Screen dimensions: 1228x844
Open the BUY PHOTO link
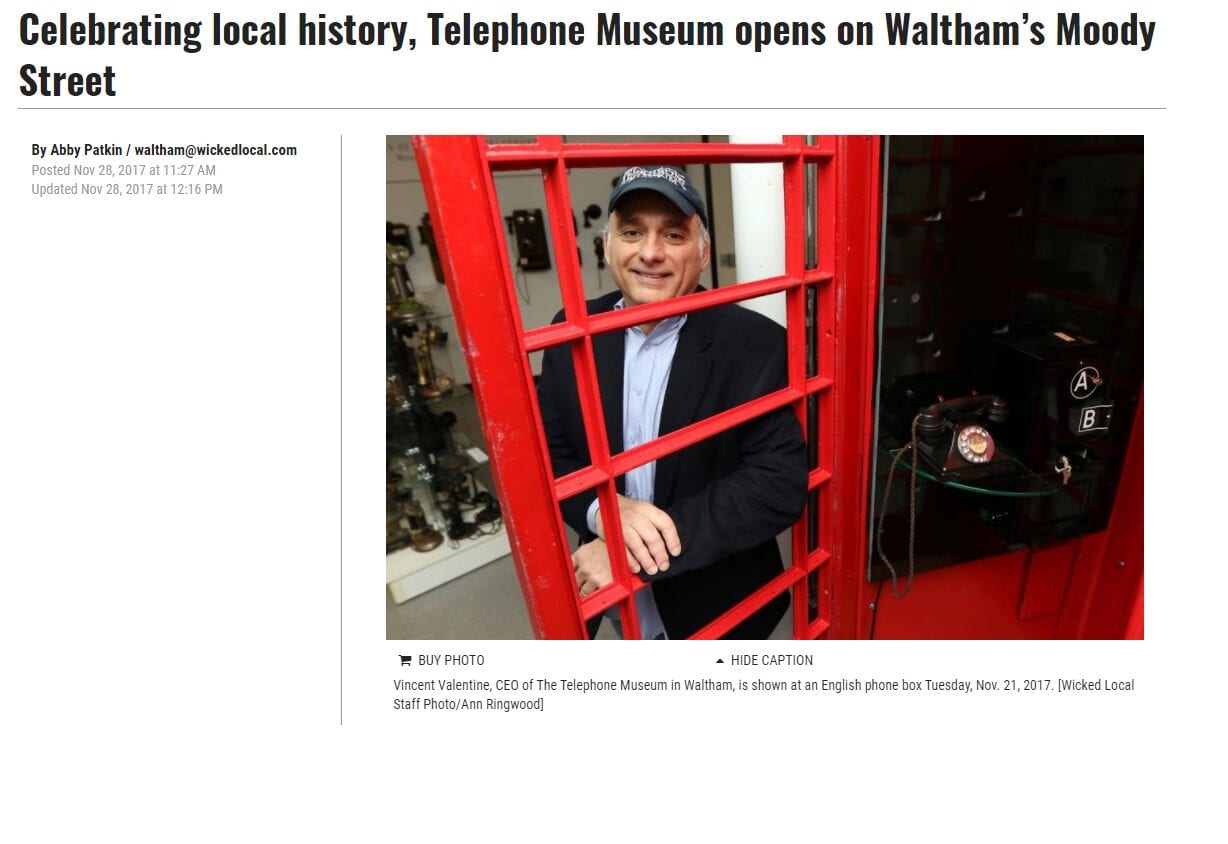point(451,660)
